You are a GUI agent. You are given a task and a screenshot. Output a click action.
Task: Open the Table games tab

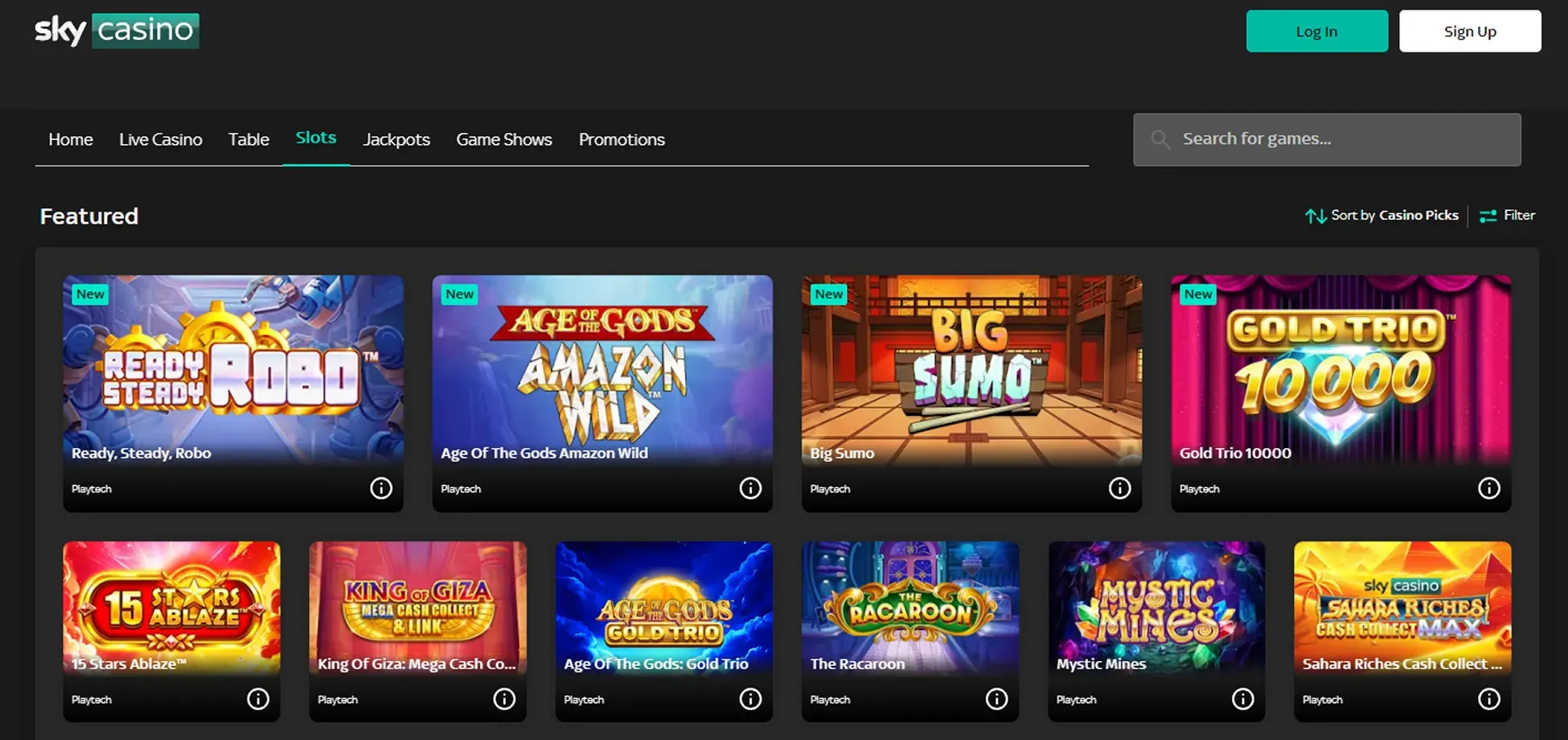tap(248, 139)
